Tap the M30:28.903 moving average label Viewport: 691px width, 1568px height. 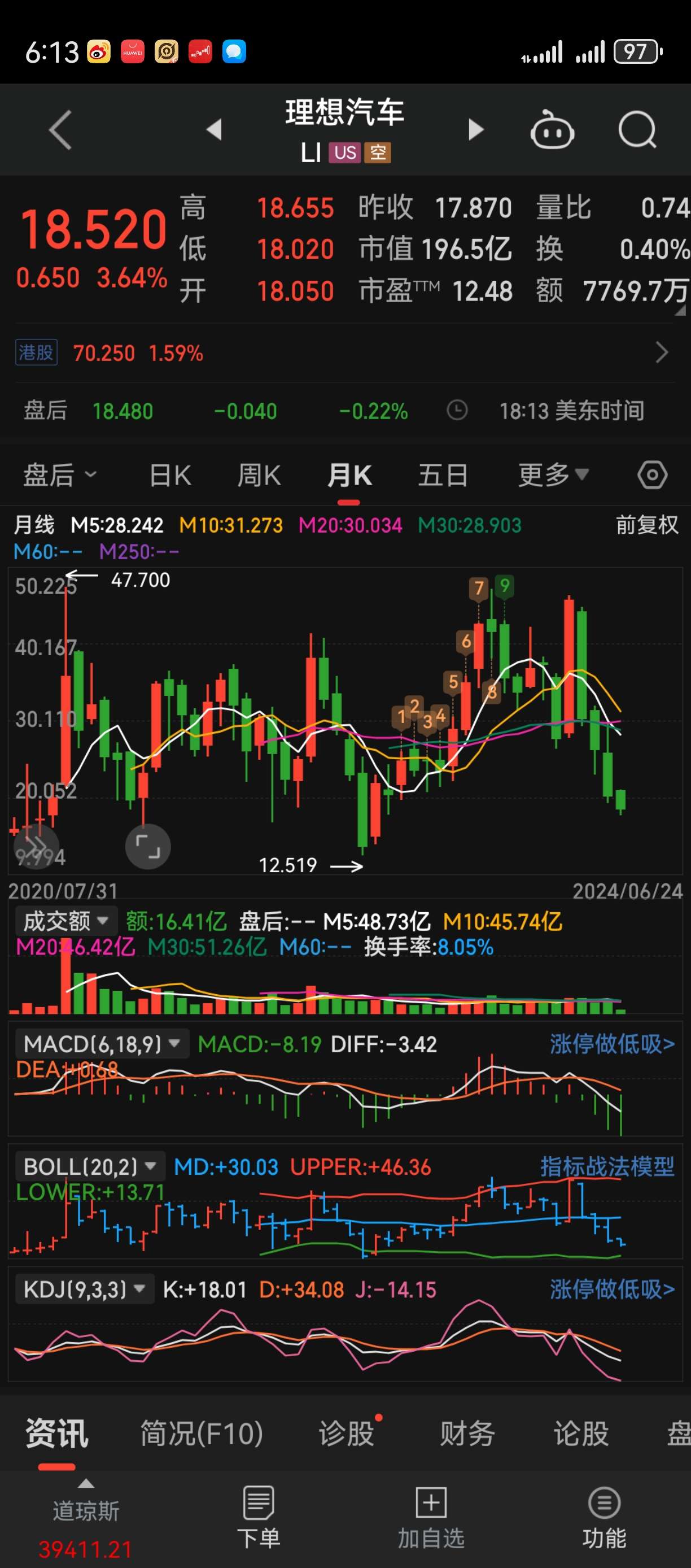[470, 525]
